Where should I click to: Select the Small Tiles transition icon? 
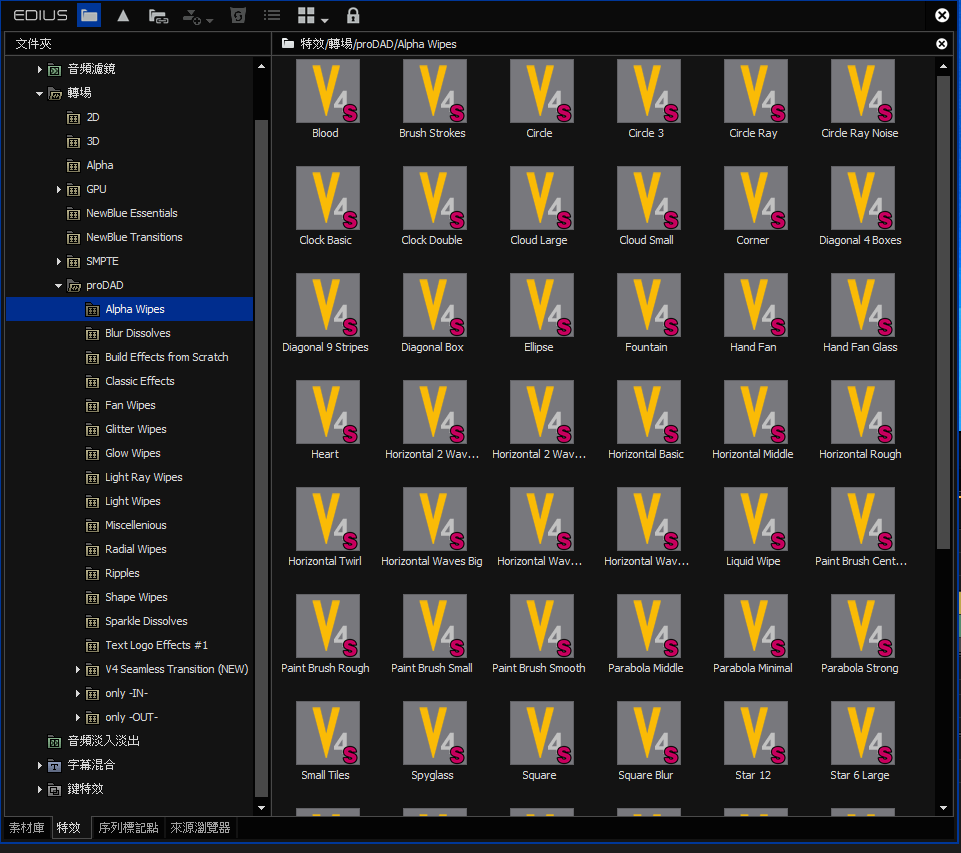327,733
